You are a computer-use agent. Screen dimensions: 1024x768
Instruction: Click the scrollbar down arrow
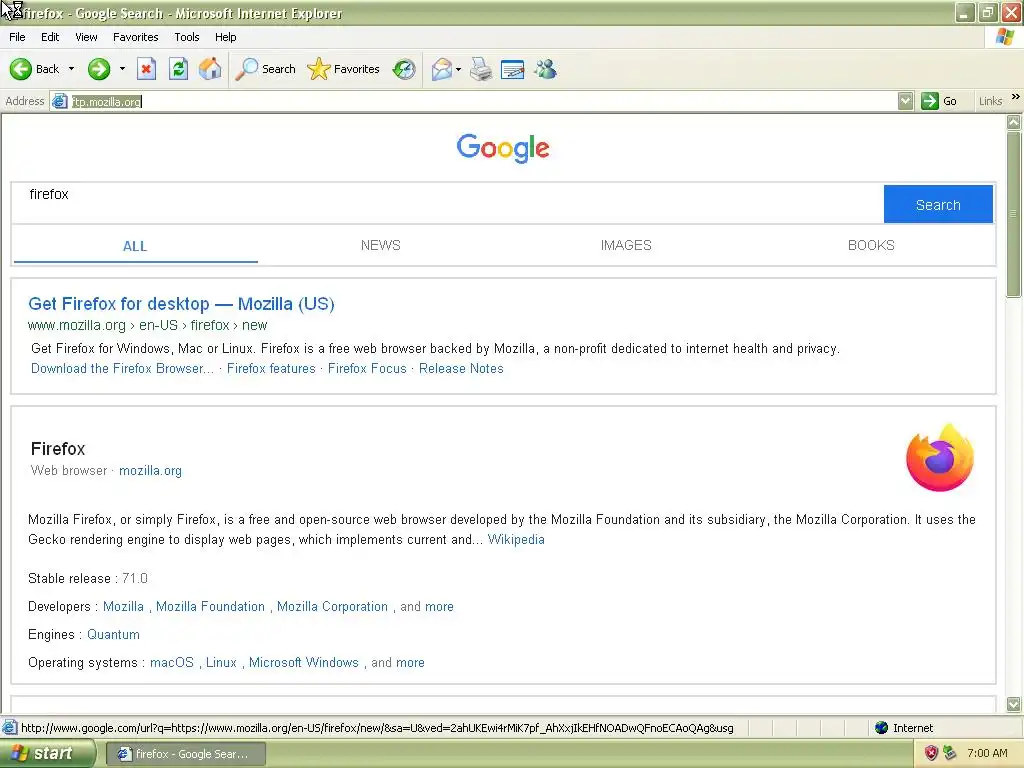[1014, 704]
